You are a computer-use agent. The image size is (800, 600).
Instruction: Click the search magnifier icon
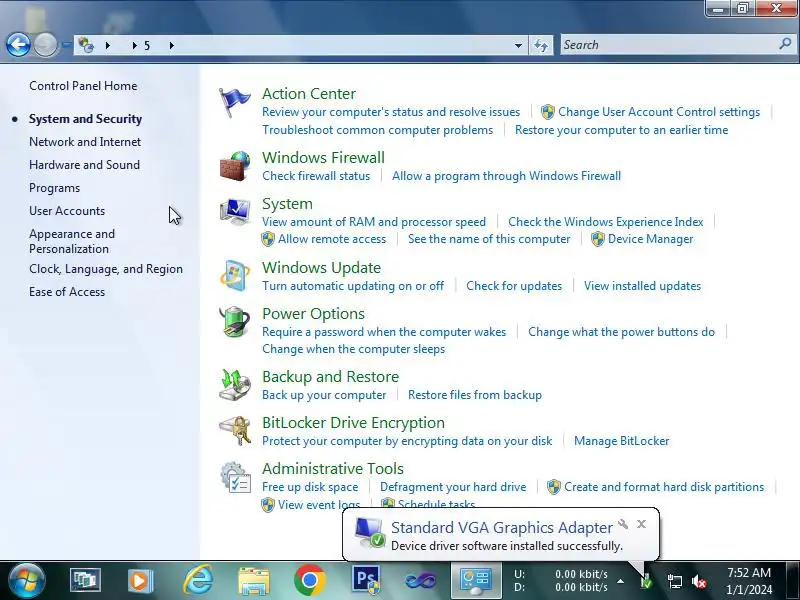pos(785,44)
